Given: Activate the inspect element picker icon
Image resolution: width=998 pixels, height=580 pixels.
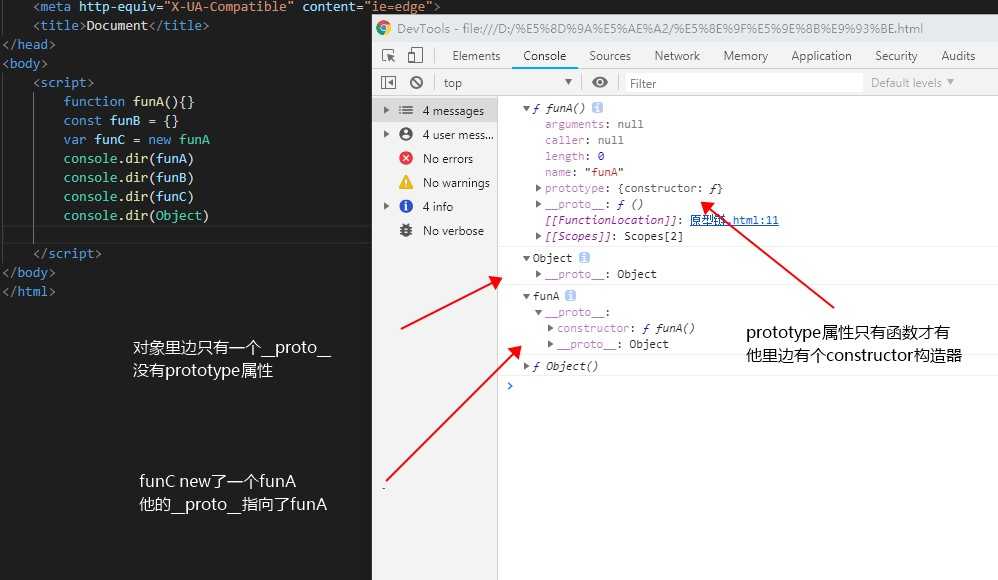Looking at the screenshot, I should 388,55.
